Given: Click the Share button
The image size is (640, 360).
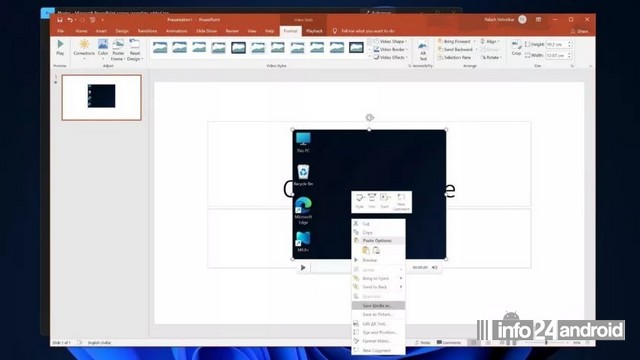Looking at the screenshot, I should [580, 31].
